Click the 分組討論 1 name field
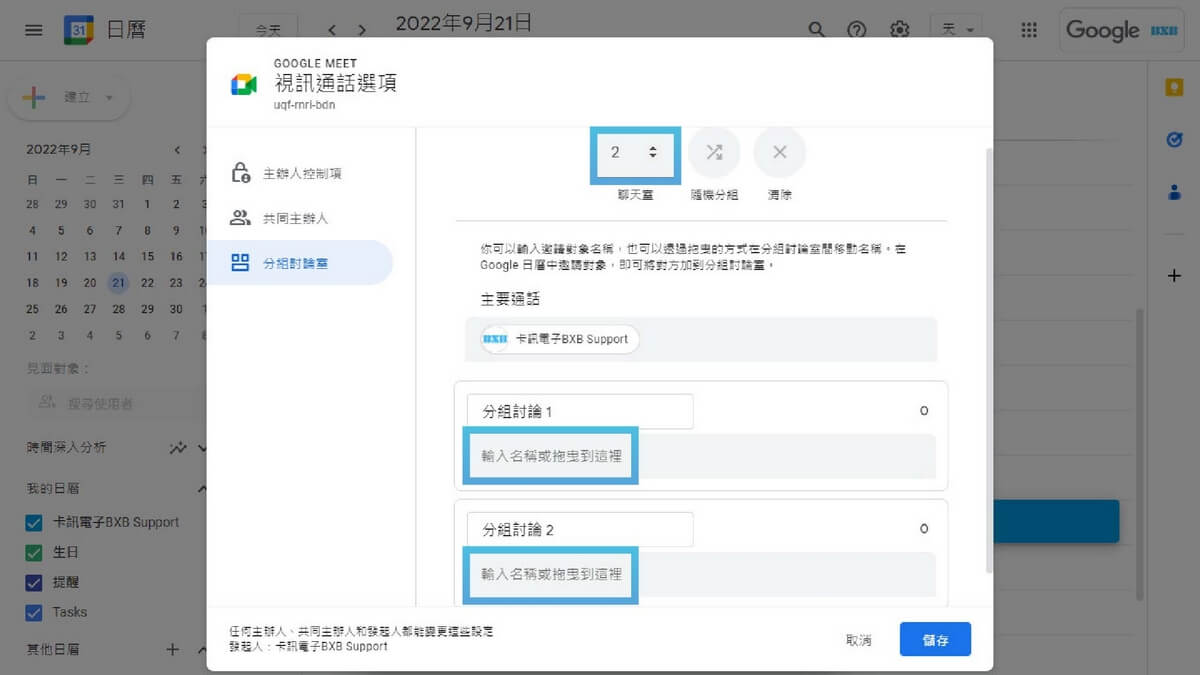The height and width of the screenshot is (675, 1200). coord(579,411)
